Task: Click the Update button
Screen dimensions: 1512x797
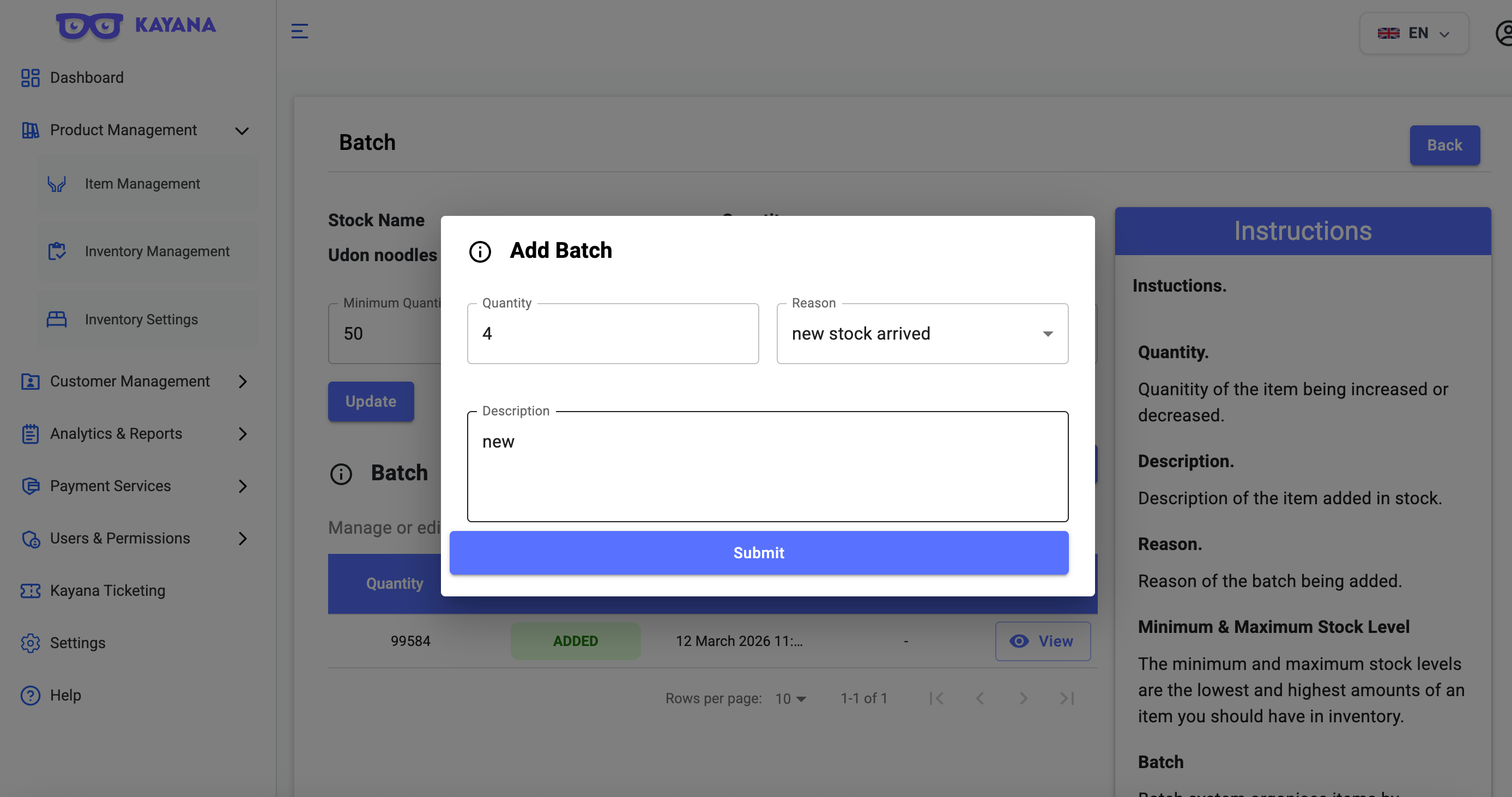Action: 371,401
